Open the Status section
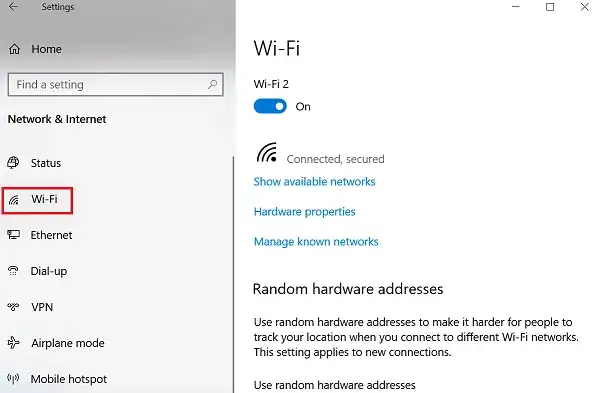 pyautogui.click(x=46, y=163)
